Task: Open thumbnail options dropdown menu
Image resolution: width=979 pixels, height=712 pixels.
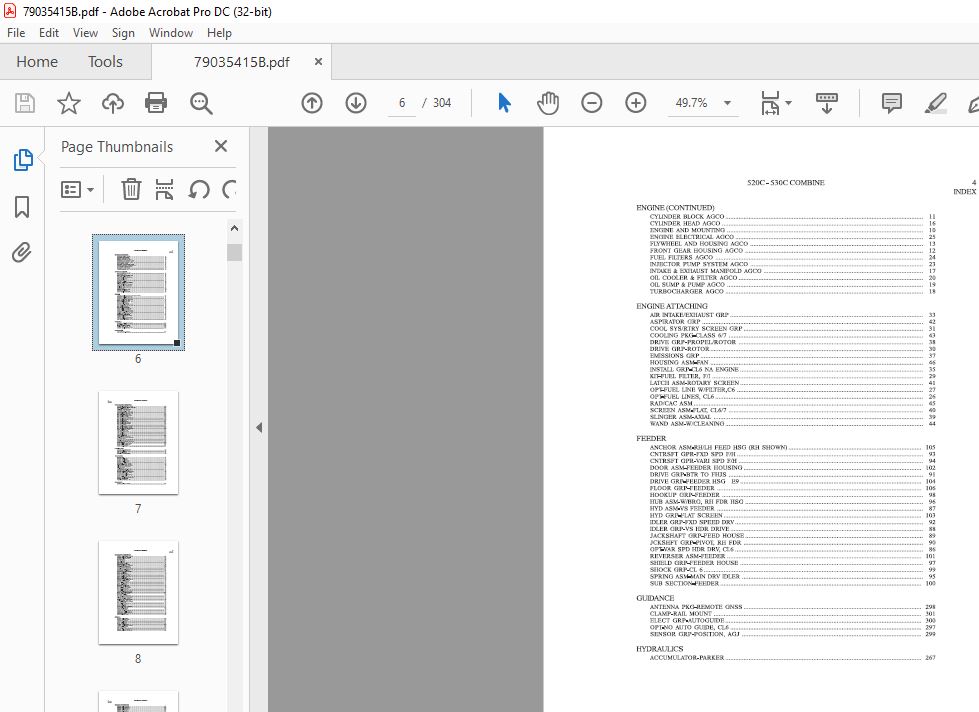Action: (77, 189)
